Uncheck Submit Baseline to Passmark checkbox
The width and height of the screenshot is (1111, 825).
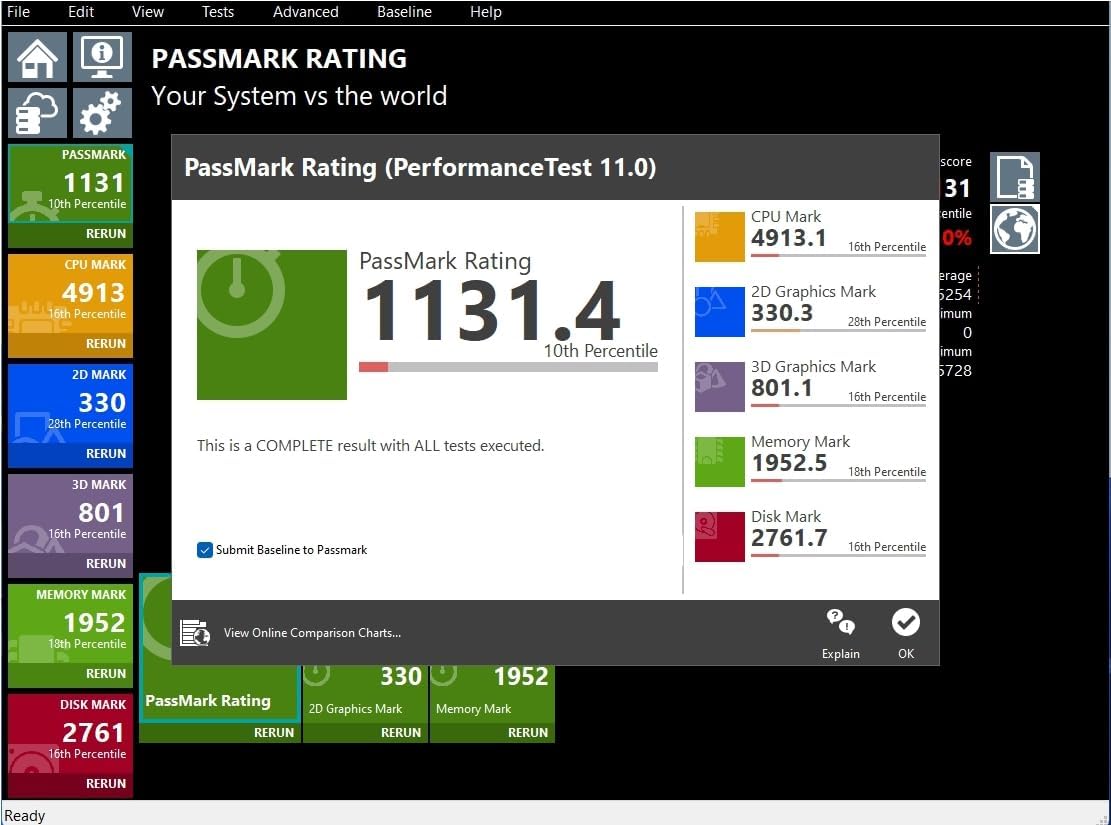(205, 550)
